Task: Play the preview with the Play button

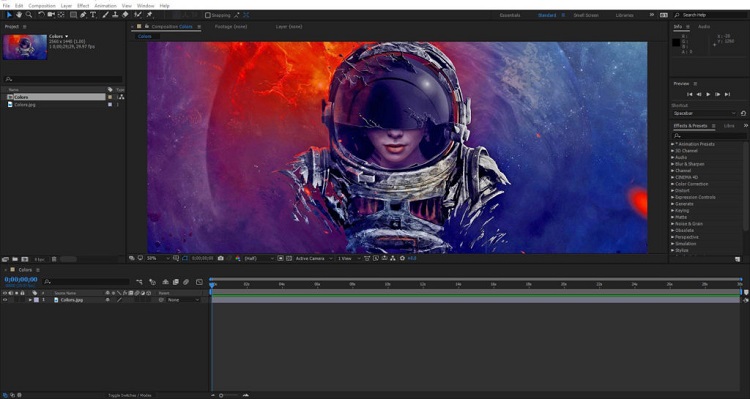Action: point(708,95)
